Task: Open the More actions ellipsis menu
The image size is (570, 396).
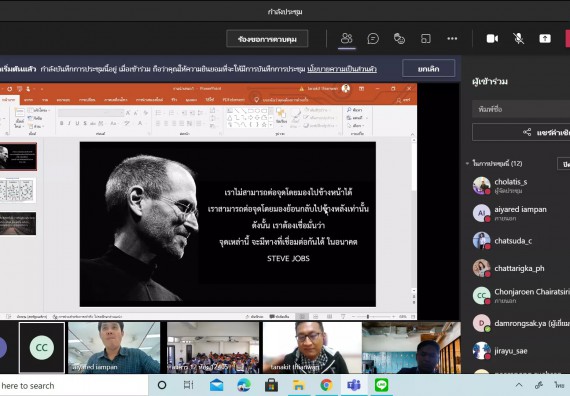Action: coord(452,38)
